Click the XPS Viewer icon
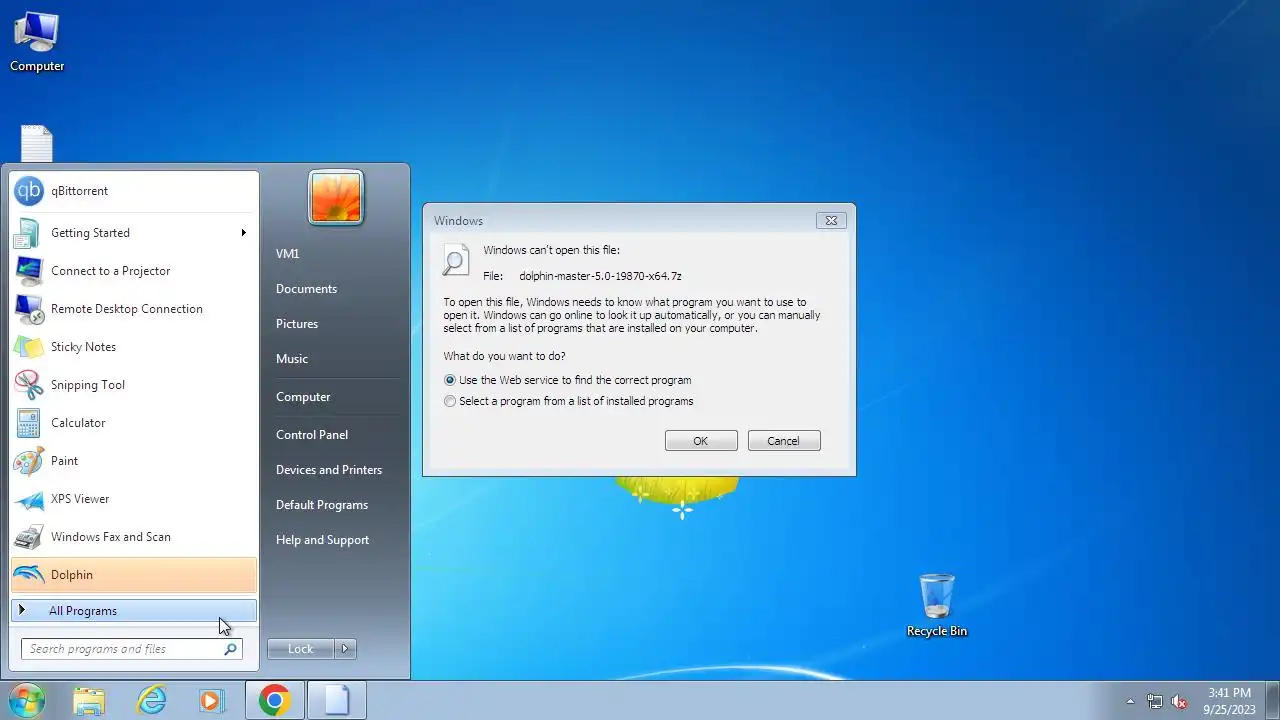1280x720 pixels. point(29,499)
